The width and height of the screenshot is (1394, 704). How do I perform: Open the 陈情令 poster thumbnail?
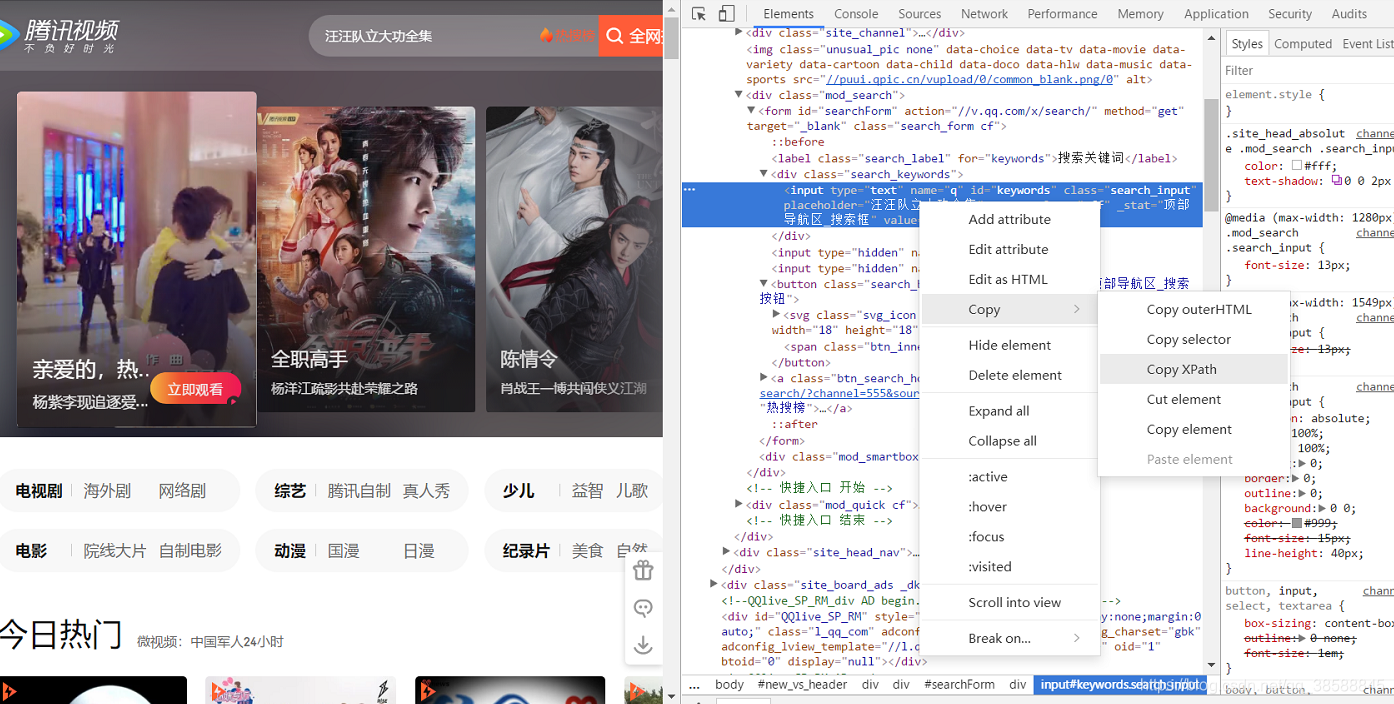click(x=574, y=260)
